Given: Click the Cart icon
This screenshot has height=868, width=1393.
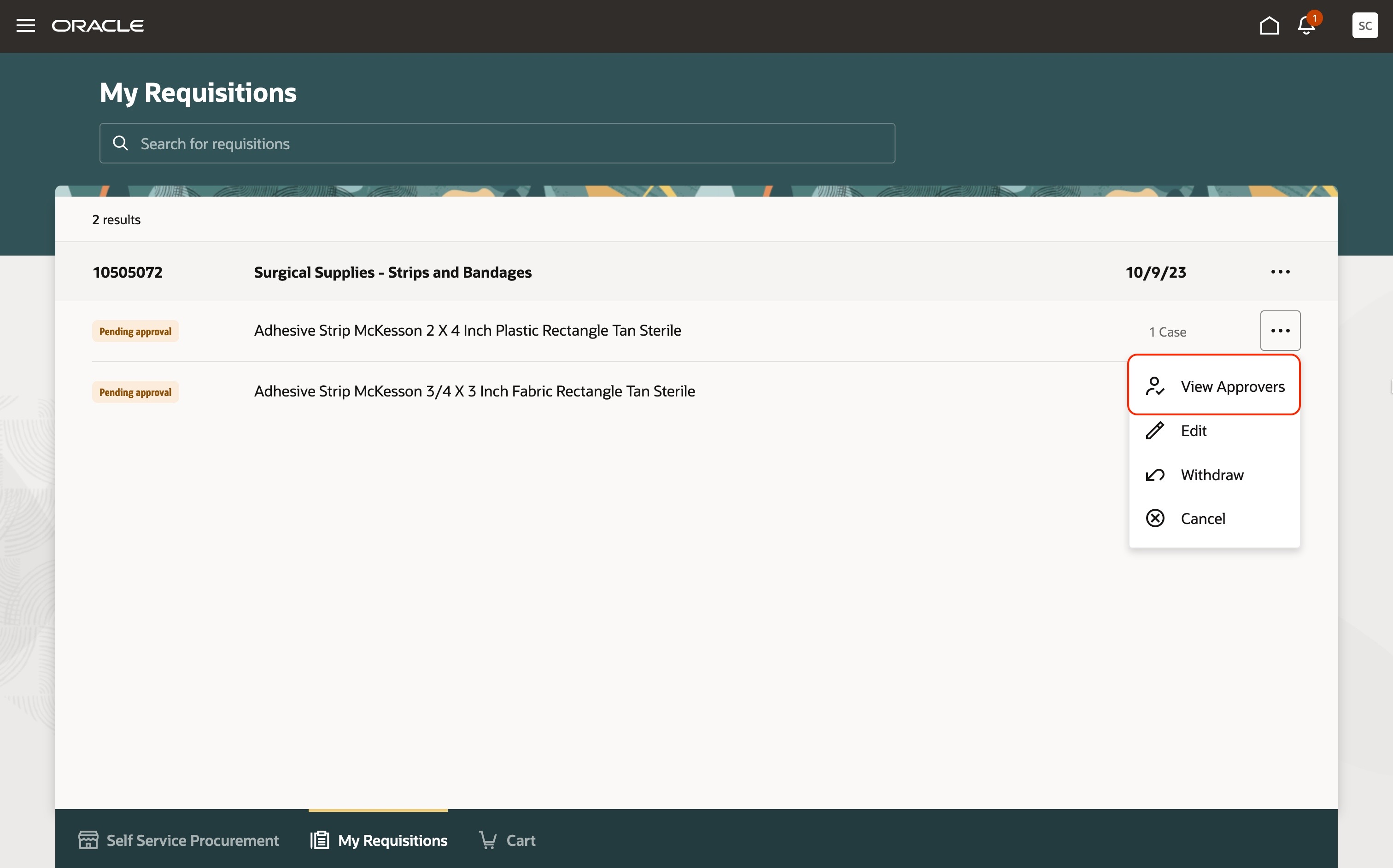Looking at the screenshot, I should pyautogui.click(x=488, y=840).
